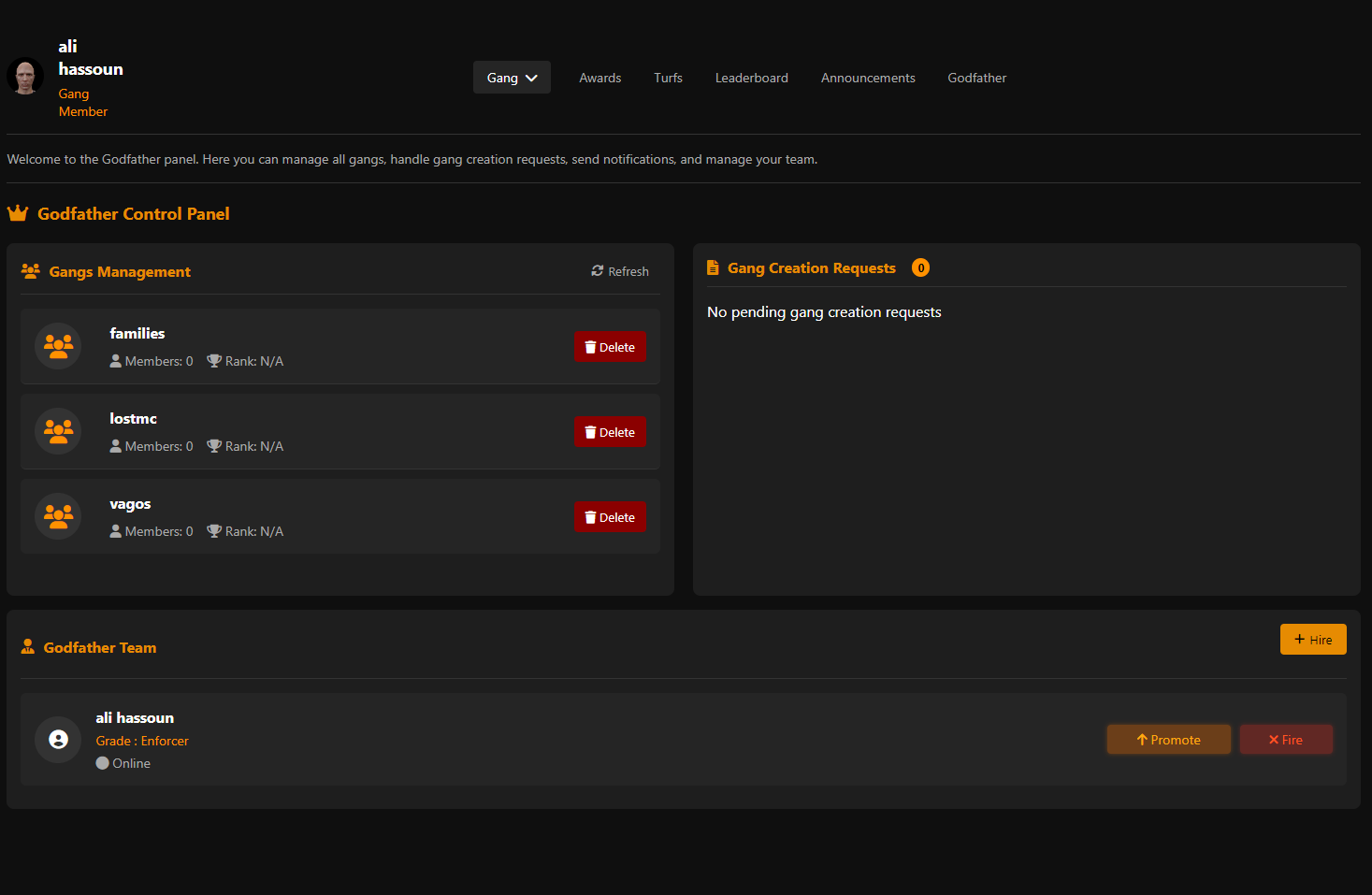Go to the Announcements tab
The height and width of the screenshot is (895, 1372).
[x=868, y=78]
